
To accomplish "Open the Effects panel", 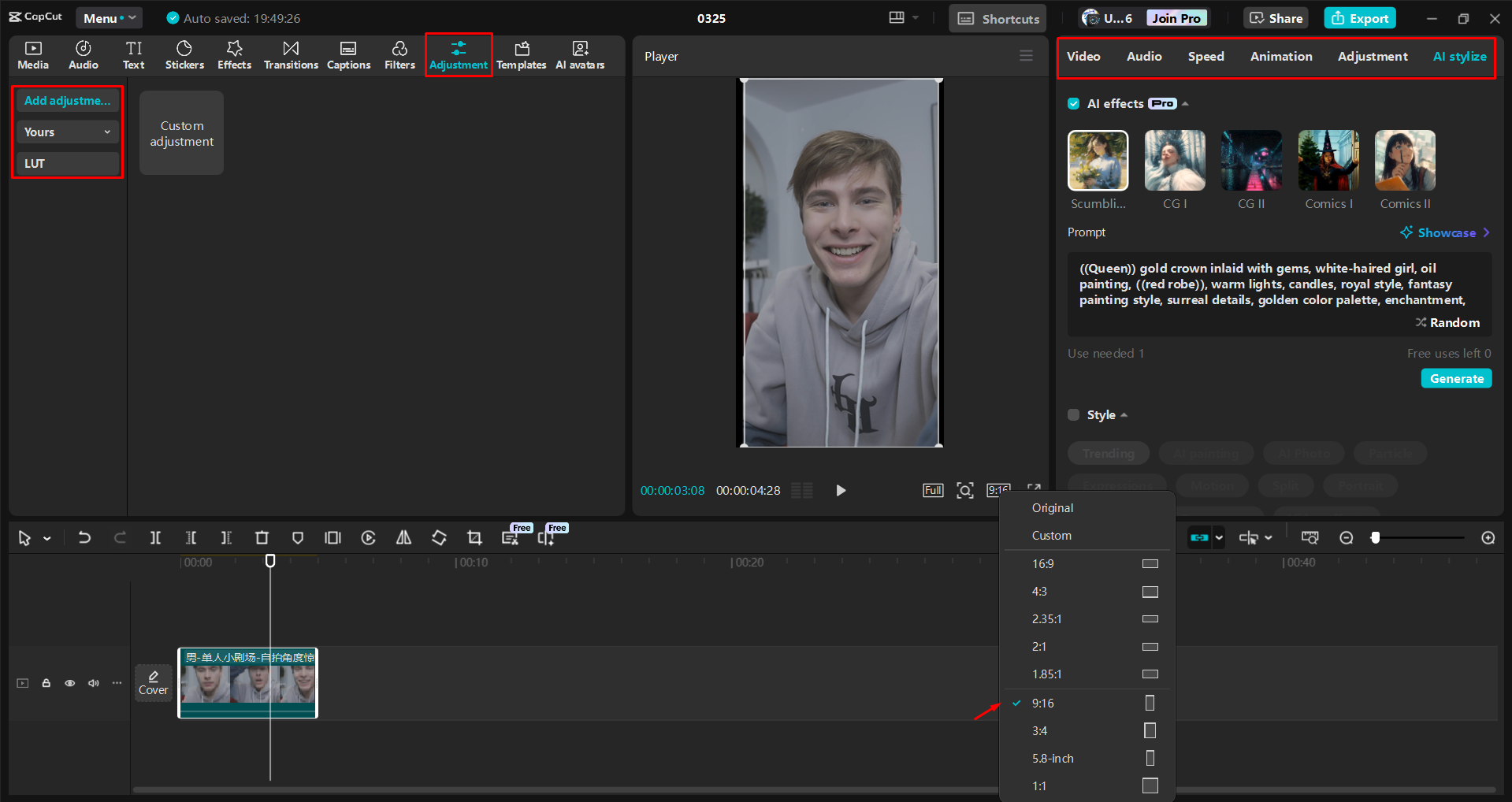I will (x=234, y=54).
